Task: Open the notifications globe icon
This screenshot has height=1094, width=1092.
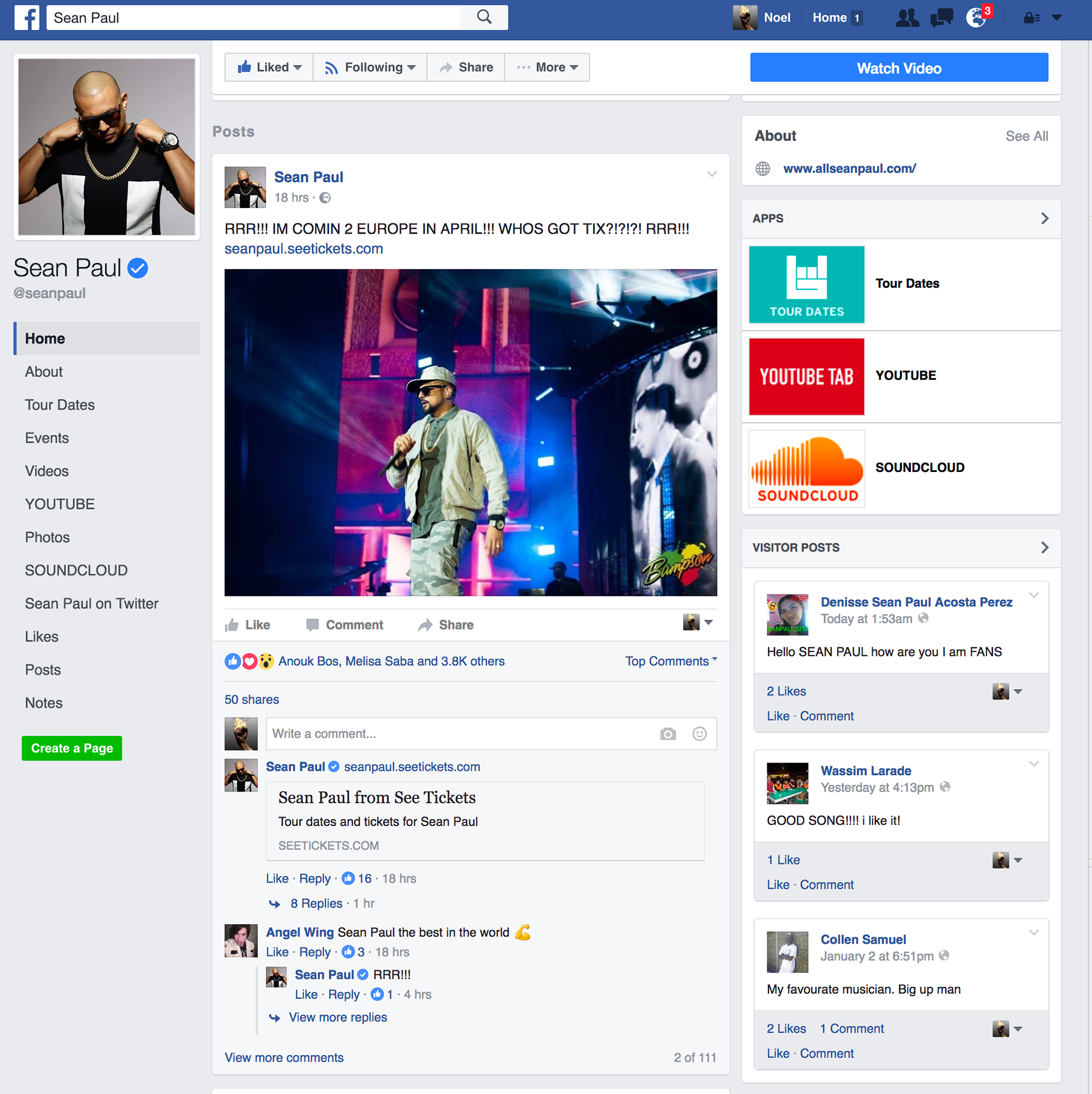Action: pyautogui.click(x=976, y=18)
